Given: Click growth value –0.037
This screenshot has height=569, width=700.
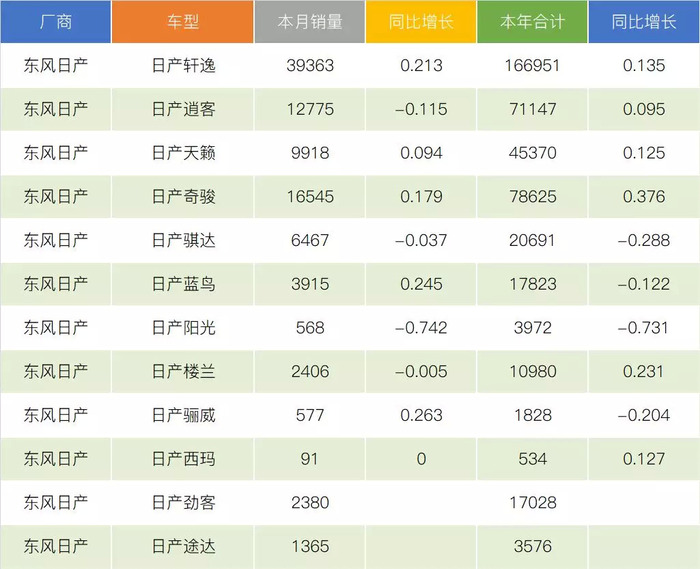Looking at the screenshot, I should click(421, 241).
